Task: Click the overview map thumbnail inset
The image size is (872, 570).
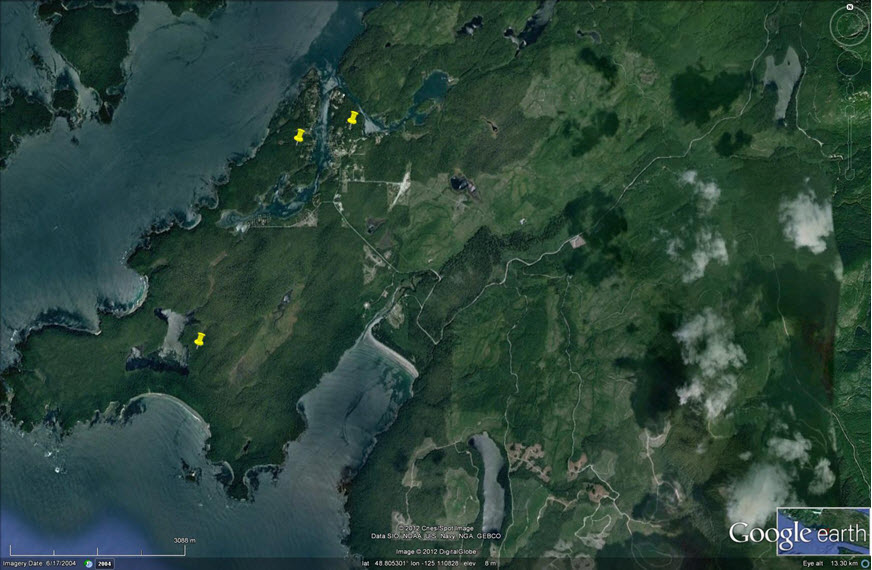Action: [823, 531]
